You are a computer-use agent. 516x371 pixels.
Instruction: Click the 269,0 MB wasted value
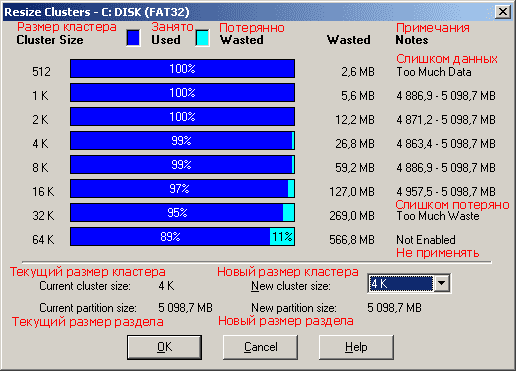pos(352,216)
